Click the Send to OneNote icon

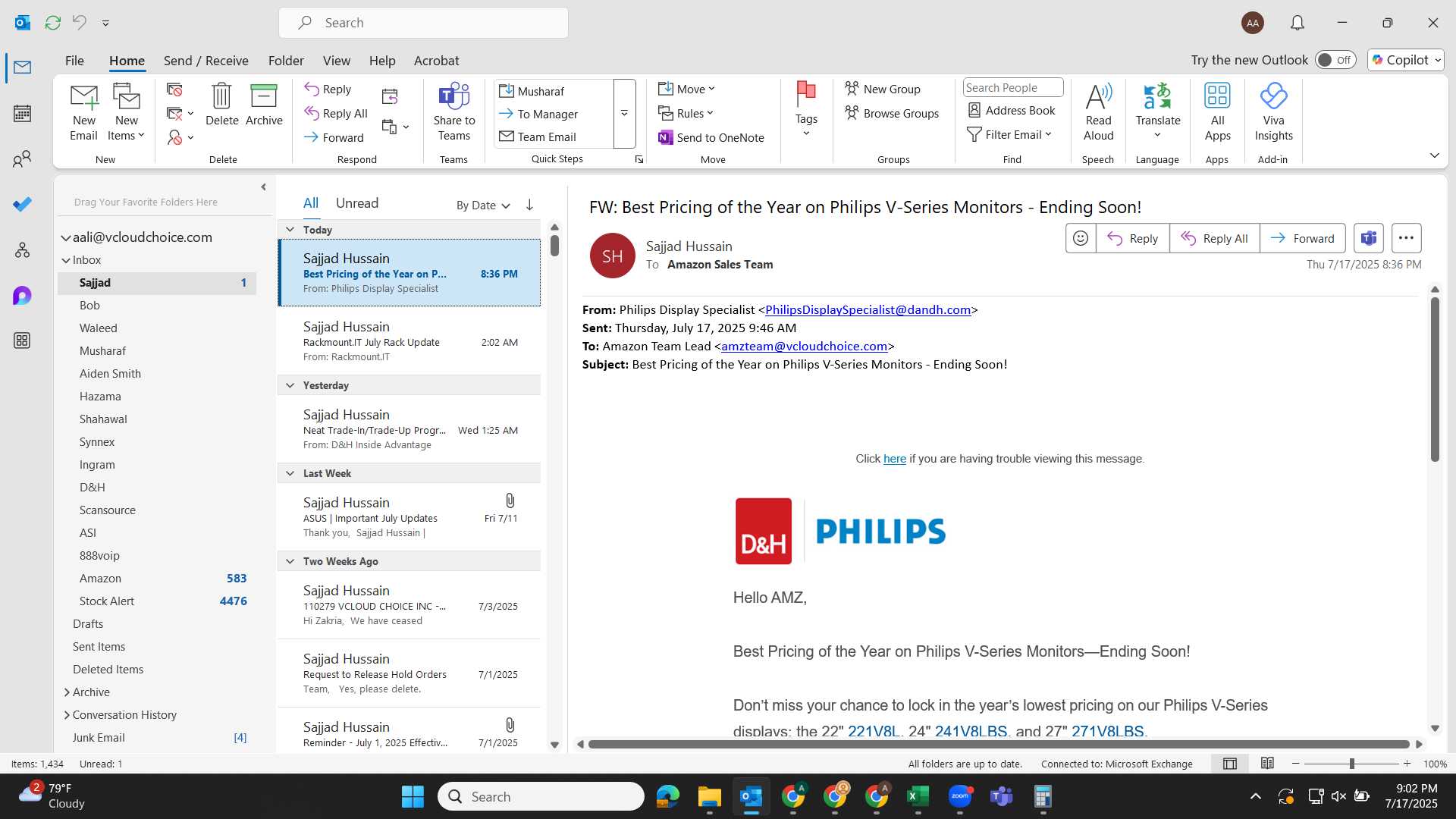tap(711, 137)
